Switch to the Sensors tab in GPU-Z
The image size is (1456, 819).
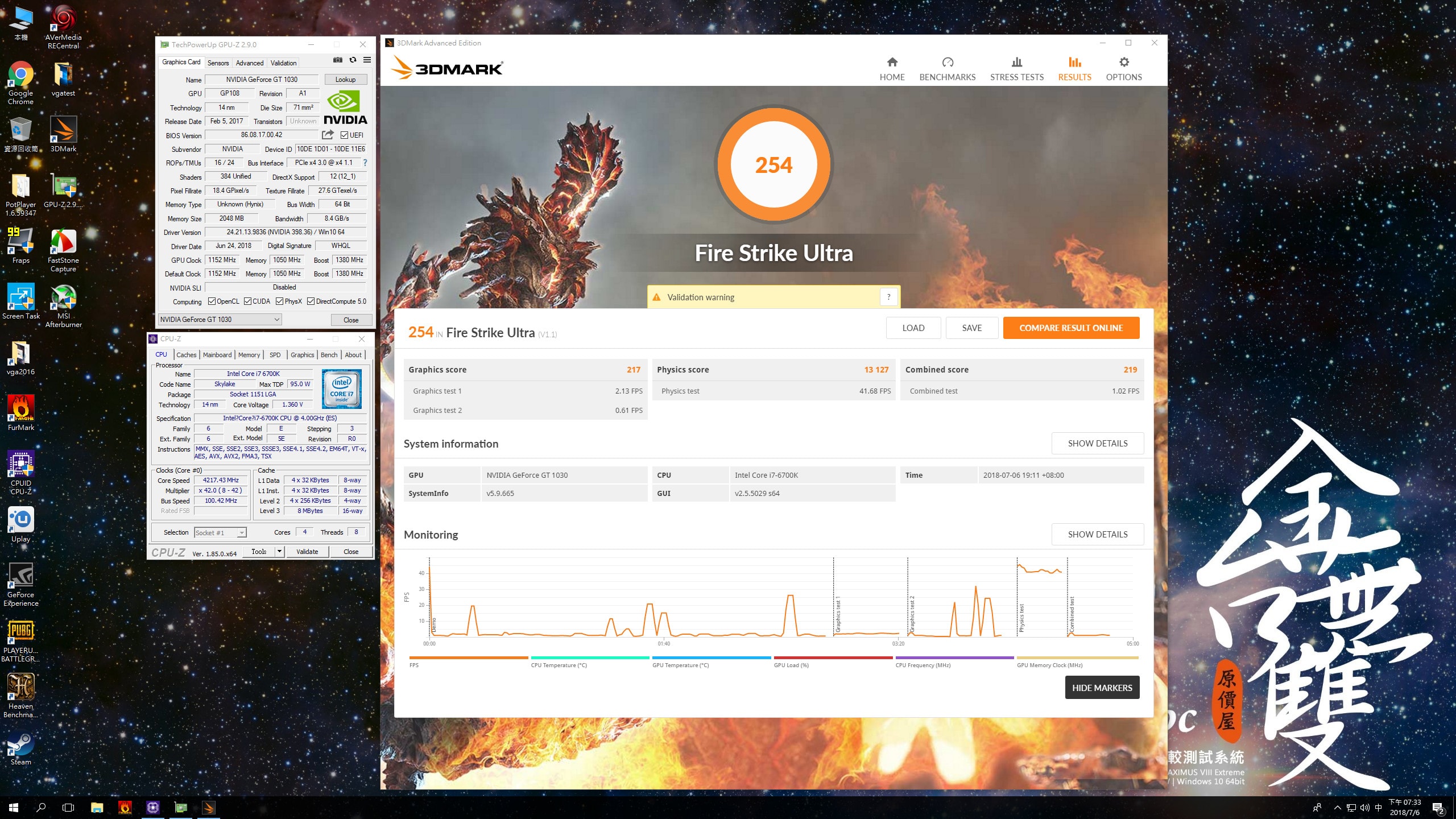(218, 63)
